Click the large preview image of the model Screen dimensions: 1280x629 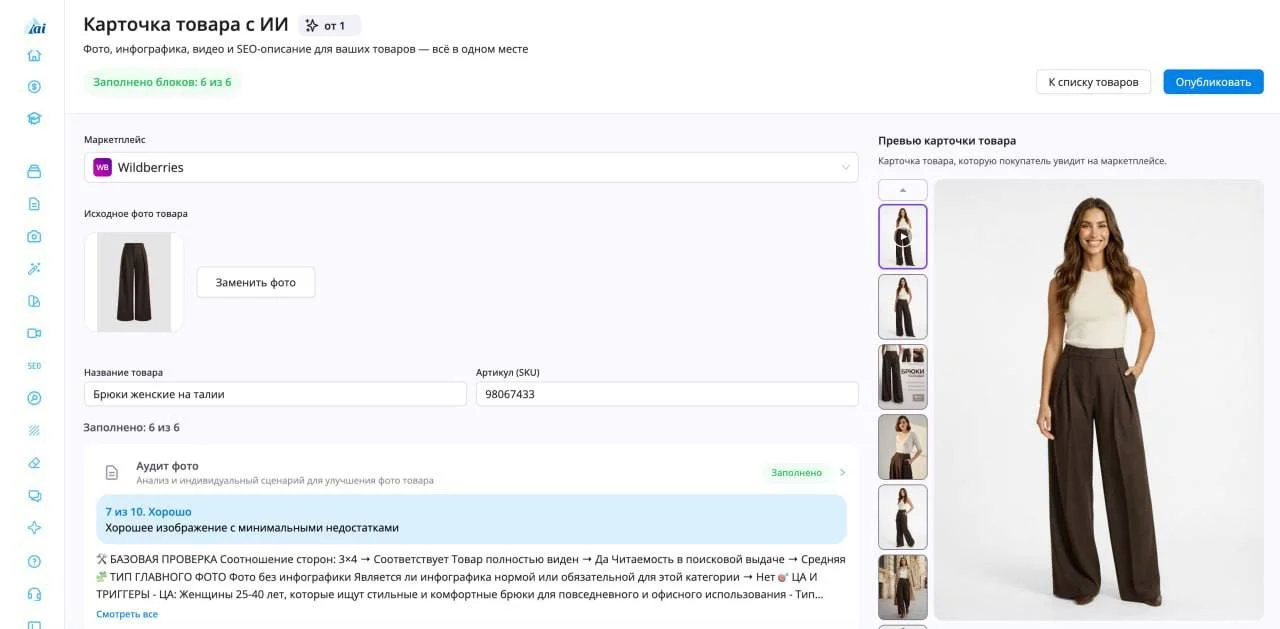click(1099, 400)
